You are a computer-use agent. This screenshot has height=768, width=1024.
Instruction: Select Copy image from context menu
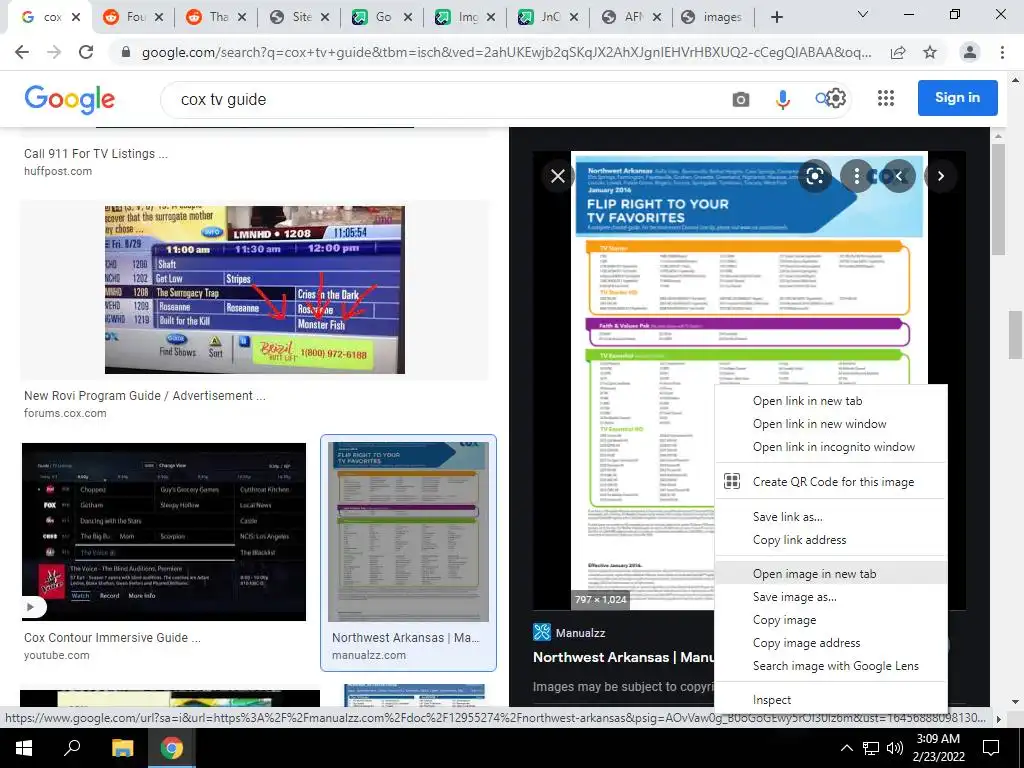831,620
